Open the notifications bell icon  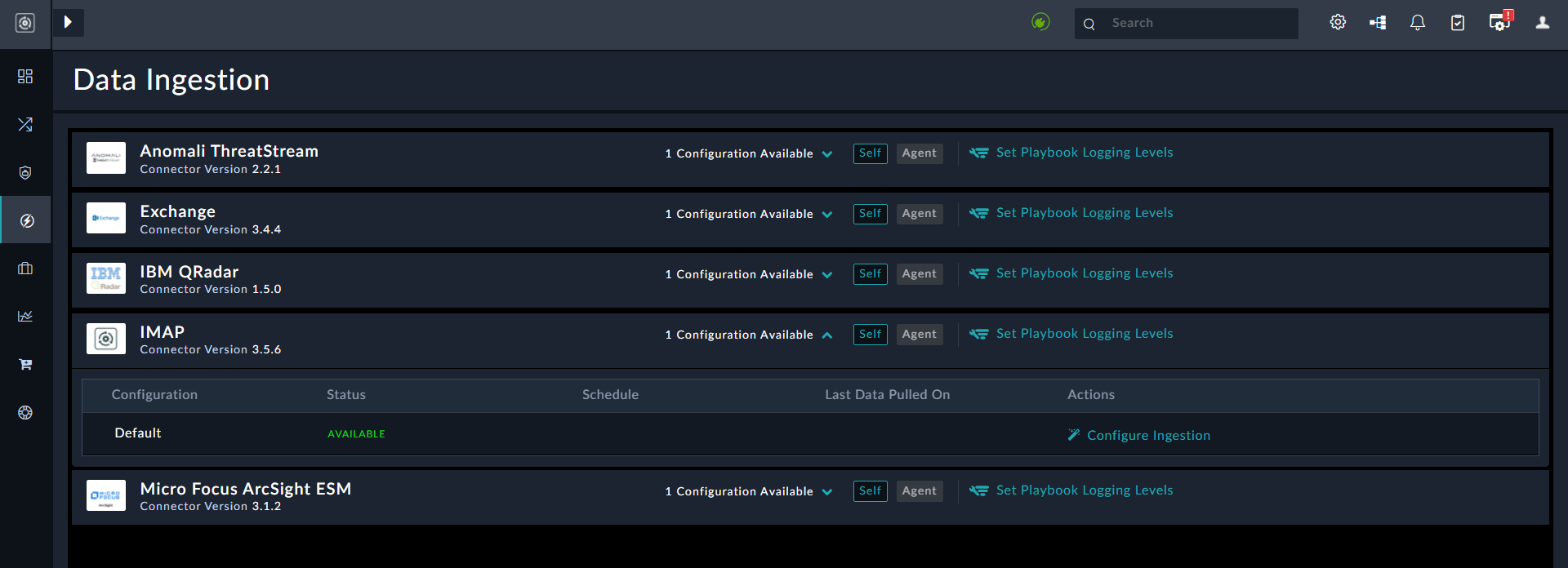tap(1418, 23)
